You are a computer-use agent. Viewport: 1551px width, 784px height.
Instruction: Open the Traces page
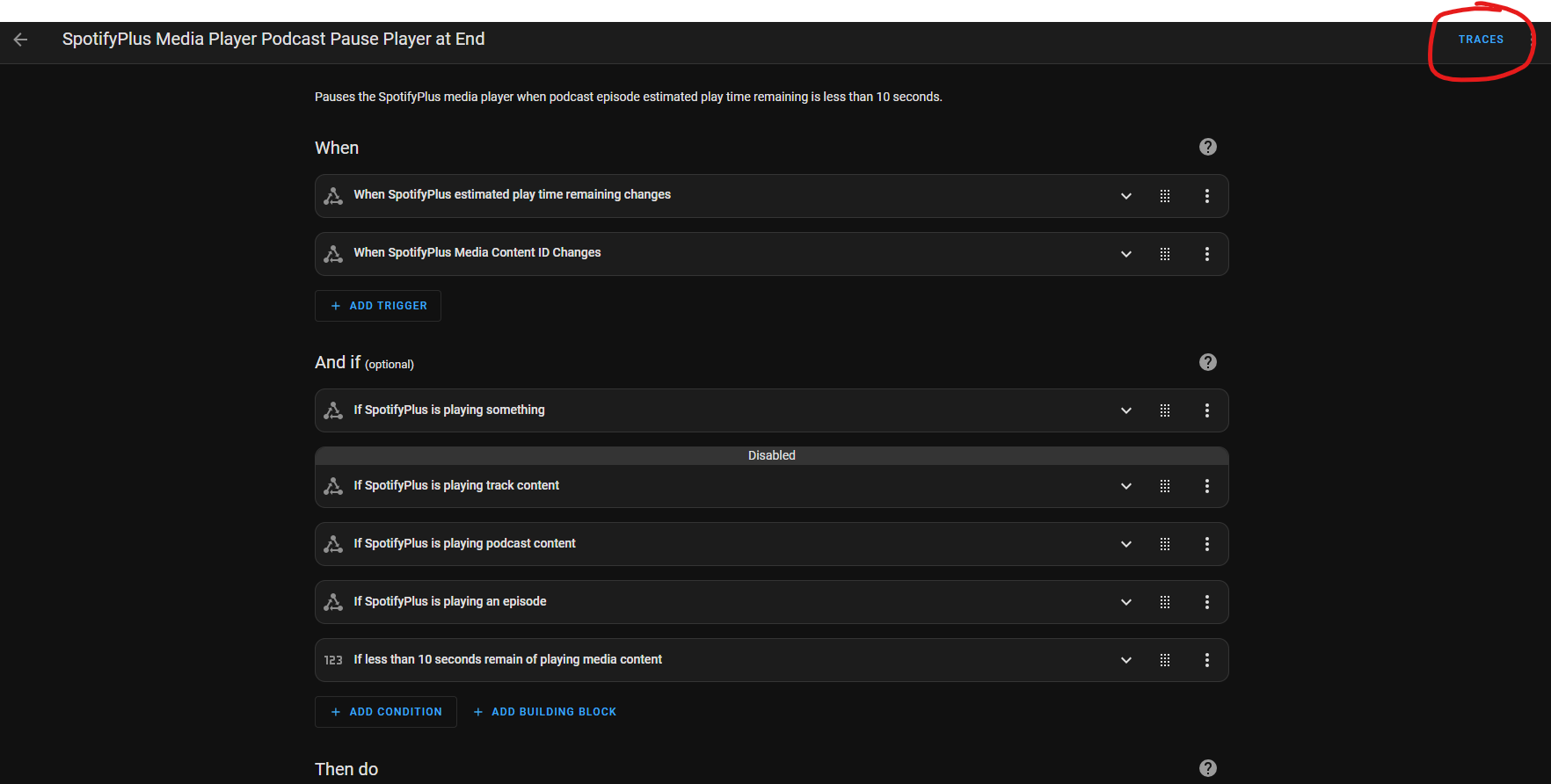coord(1481,40)
